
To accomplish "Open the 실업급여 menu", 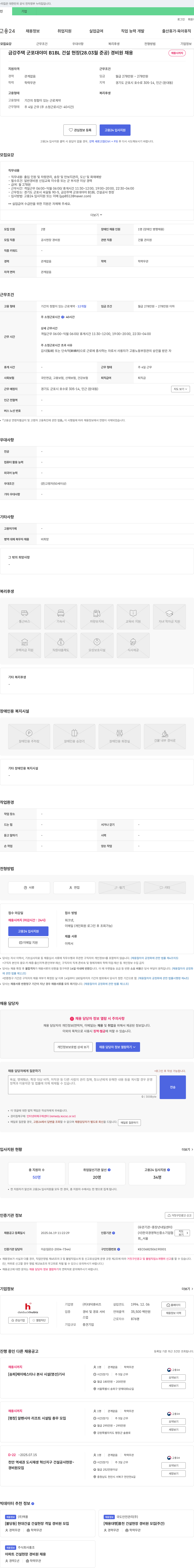I will tap(96, 31).
